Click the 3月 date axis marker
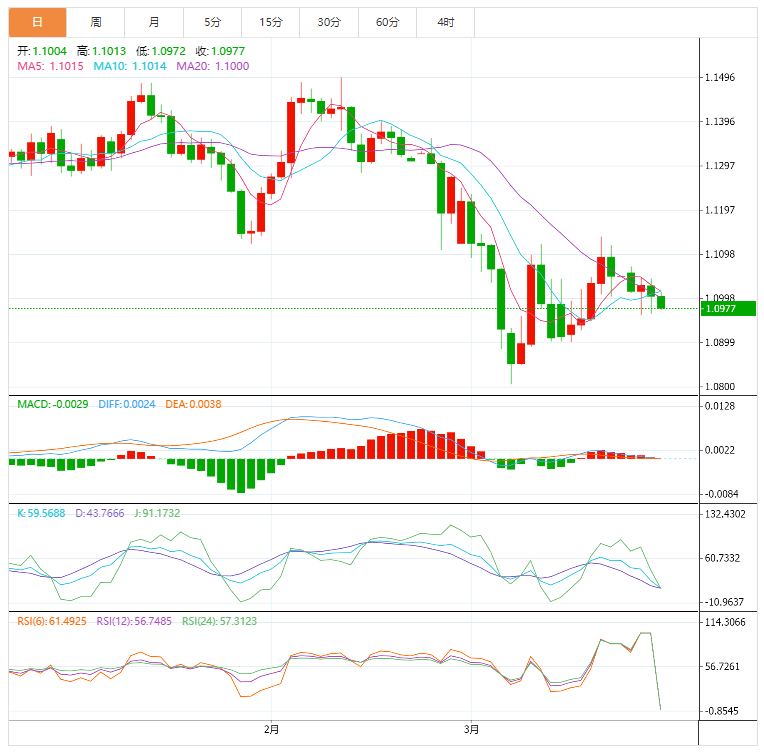764x752 pixels. click(x=471, y=730)
